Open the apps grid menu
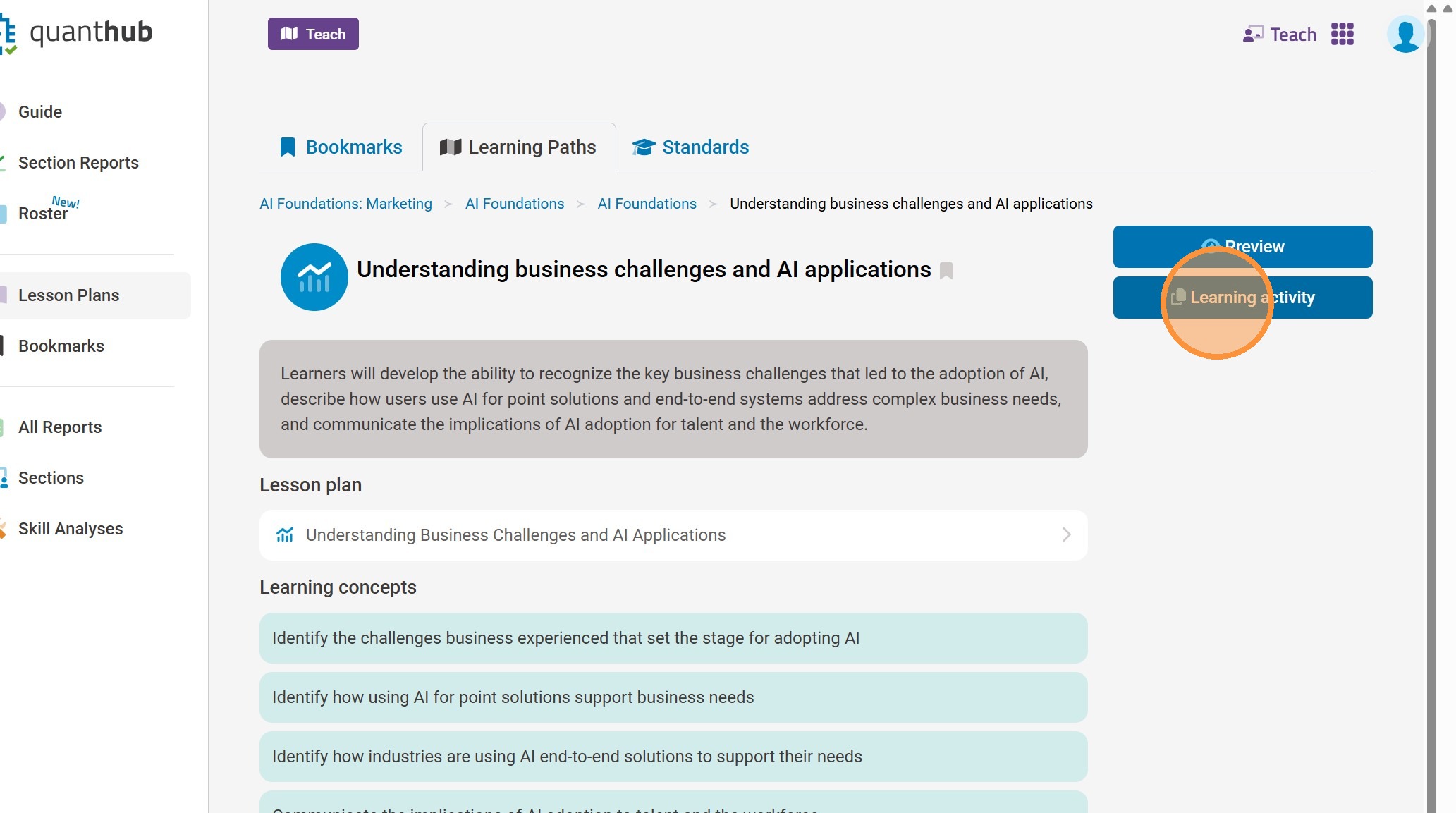 [1342, 34]
